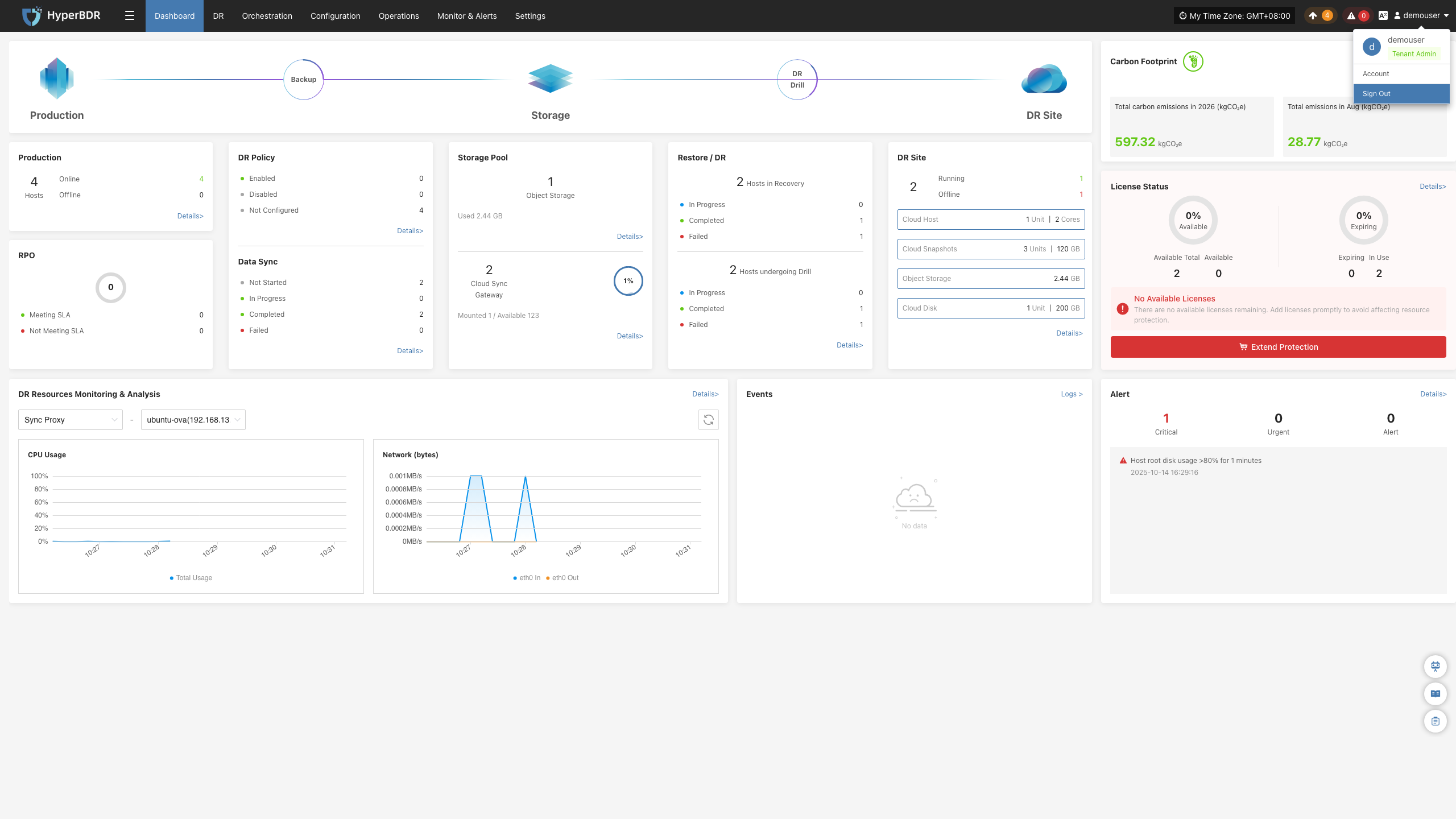Screen dimensions: 1456x819
Task: Click the language switch icon
Action: pyautogui.click(x=1383, y=16)
